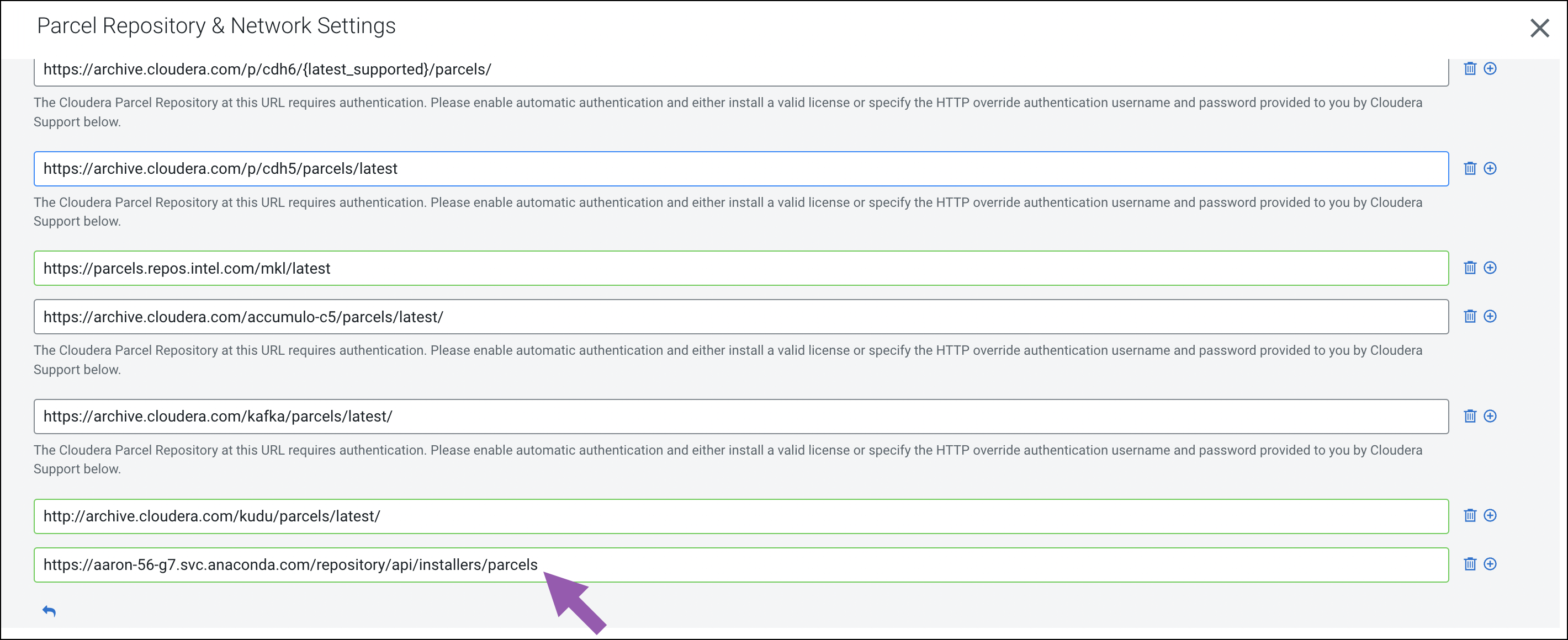Add a row after the accumulo-c5 URL
The height and width of the screenshot is (640, 1568).
(x=1490, y=316)
